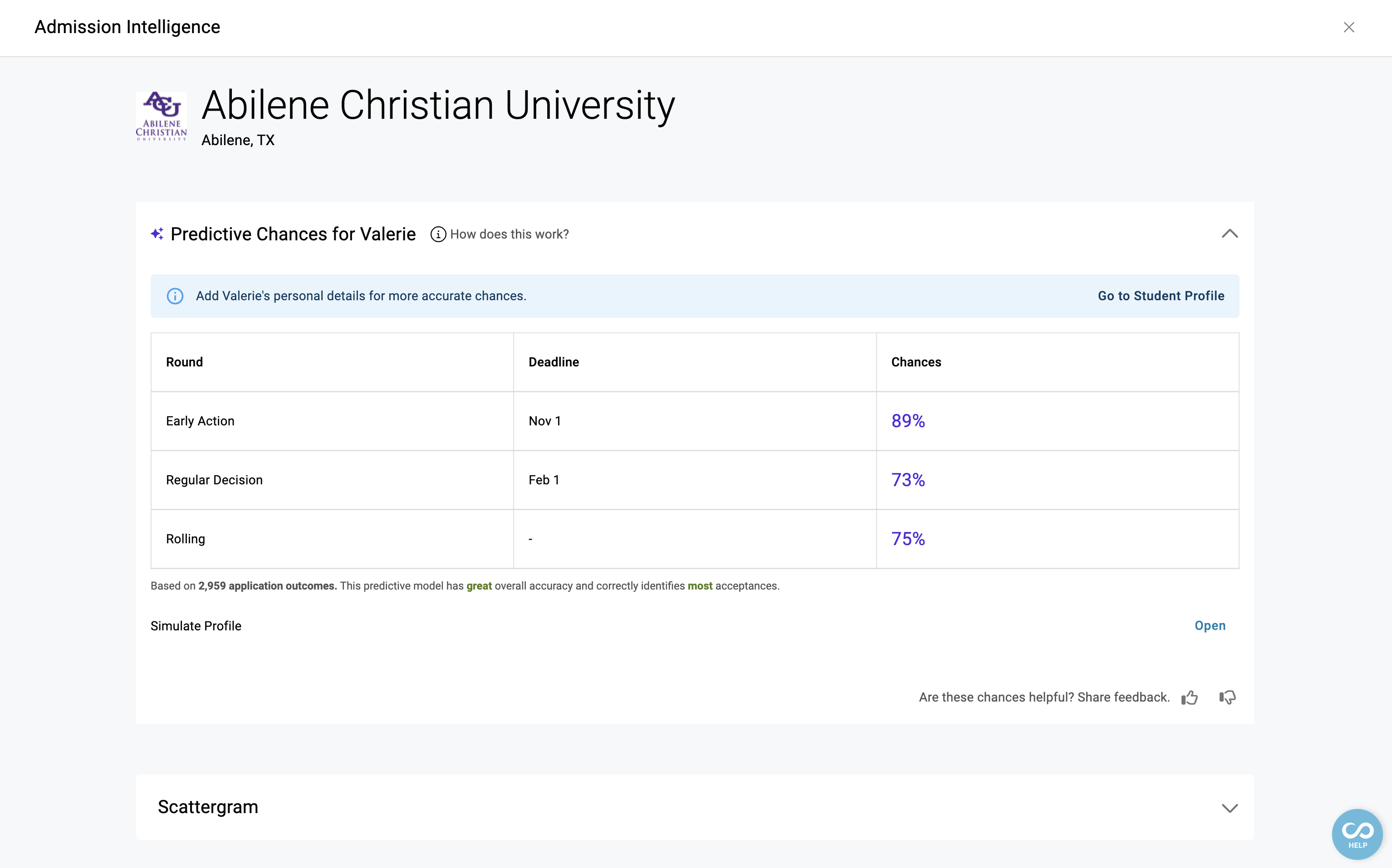Give thumbs down feedback on chances
The image size is (1392, 868).
click(x=1227, y=697)
